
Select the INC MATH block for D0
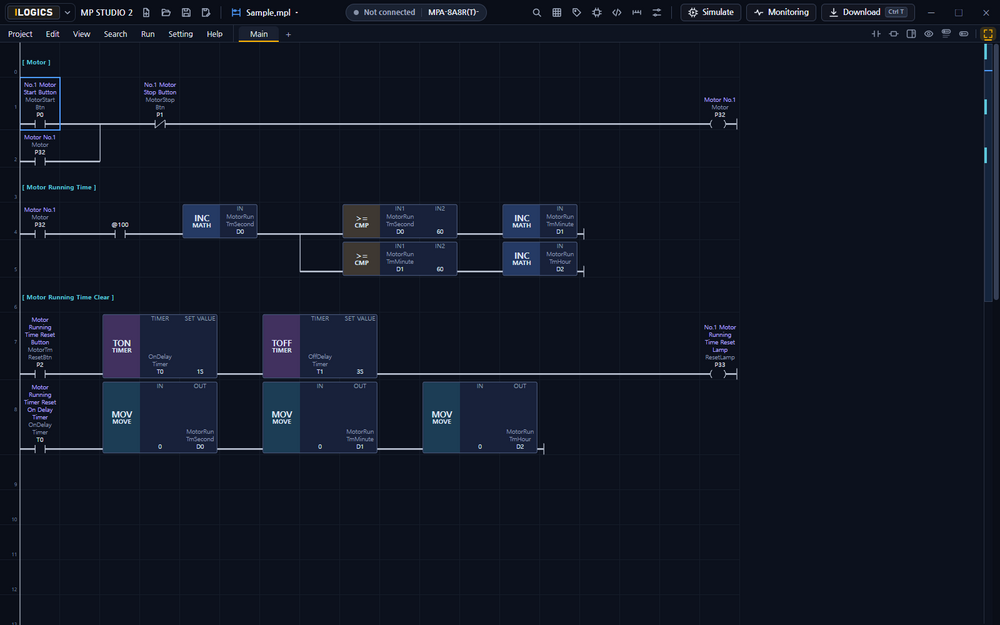220,221
